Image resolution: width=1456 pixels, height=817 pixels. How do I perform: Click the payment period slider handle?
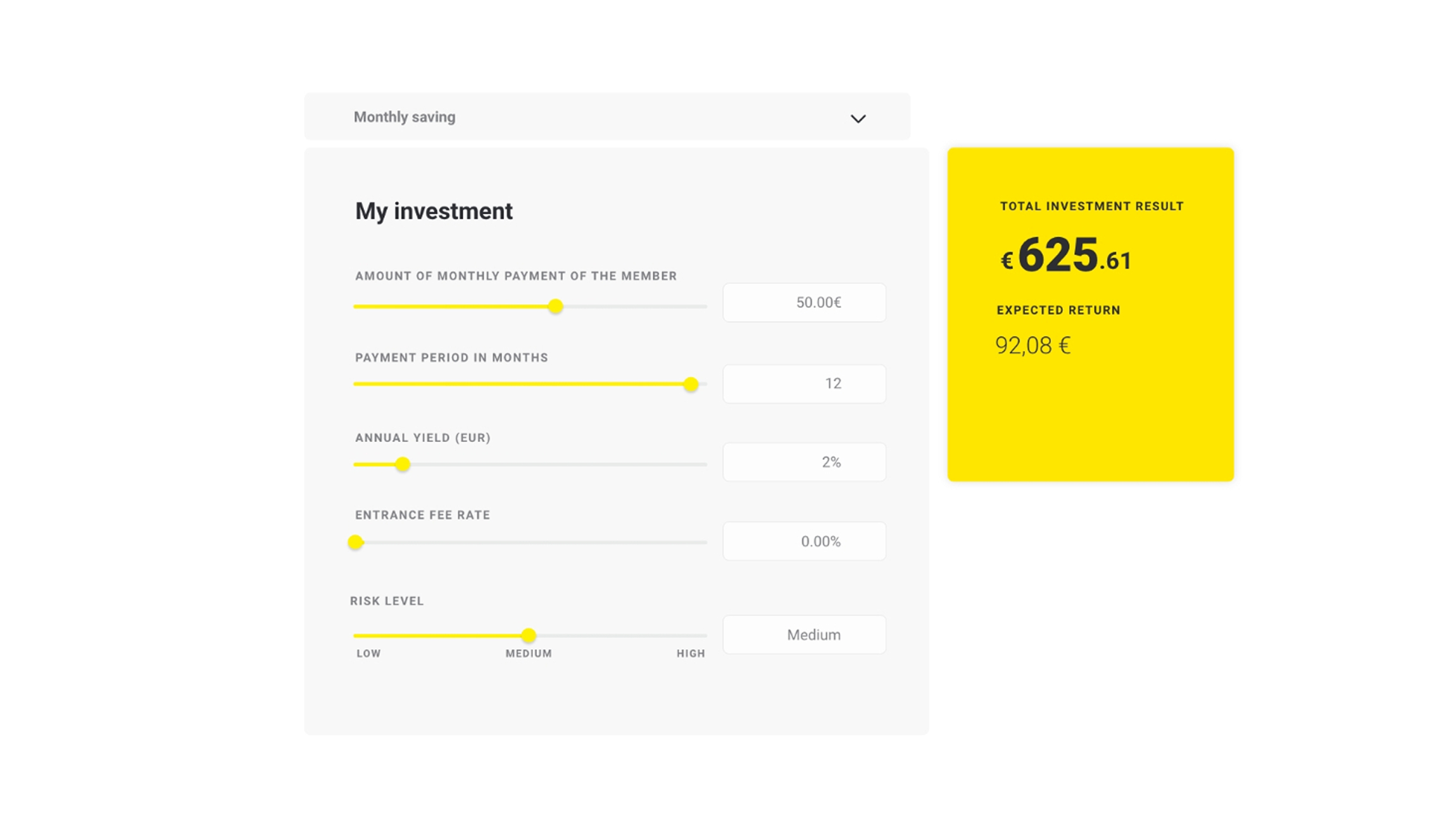pos(691,384)
